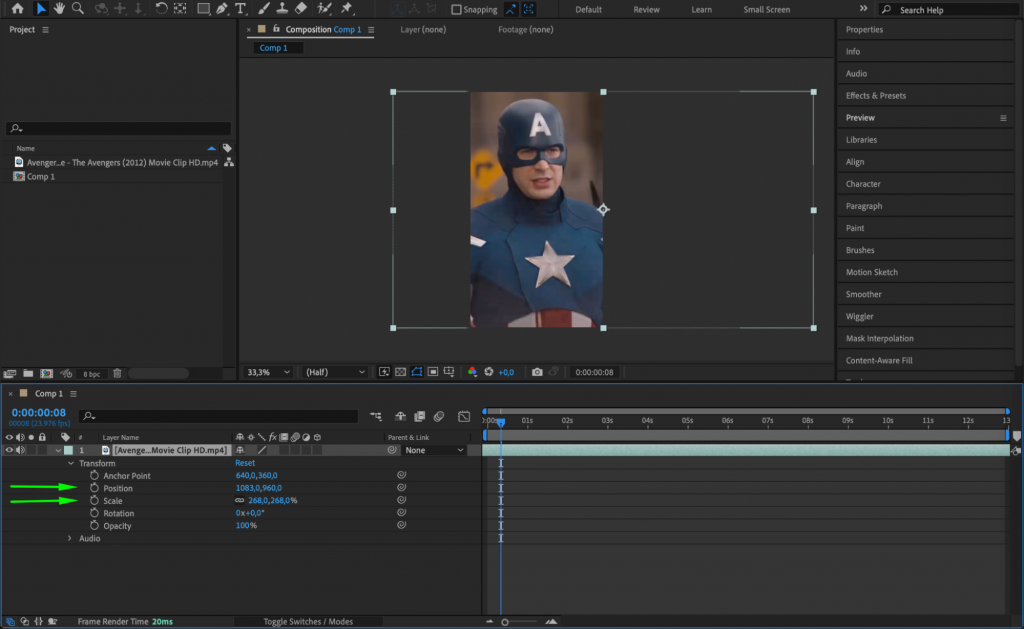
Task: Mute audio on the movie clip layer
Action: click(x=21, y=450)
